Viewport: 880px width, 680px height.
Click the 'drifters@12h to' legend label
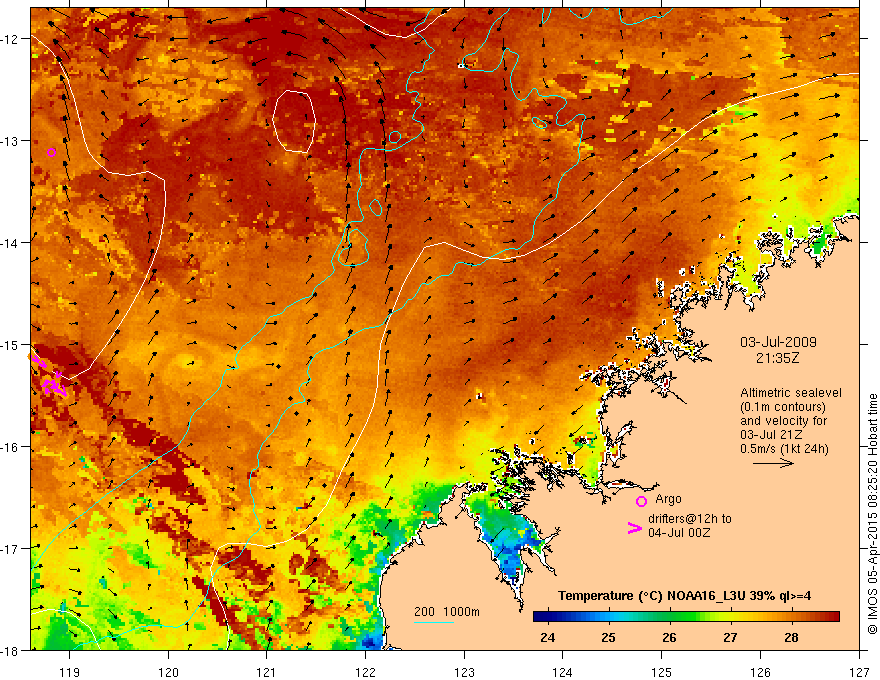tap(690, 519)
